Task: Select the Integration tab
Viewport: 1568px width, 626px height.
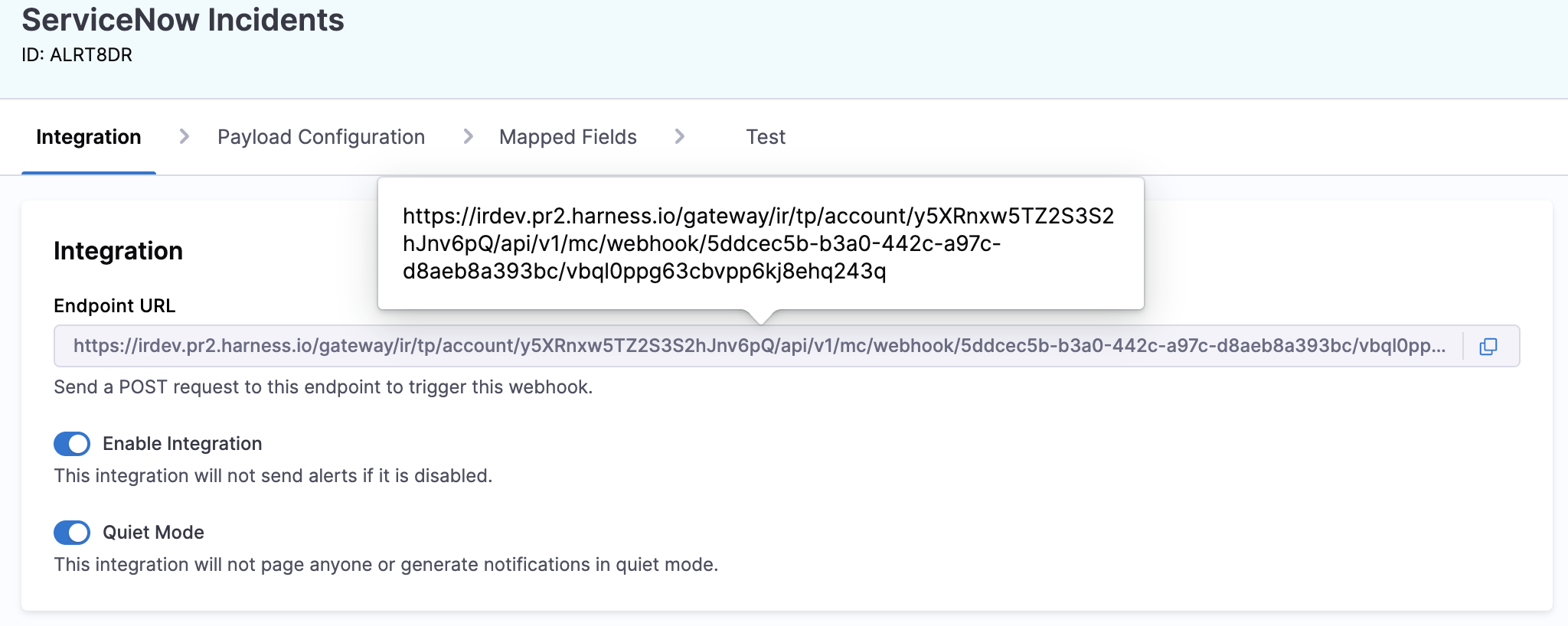Action: (x=89, y=137)
